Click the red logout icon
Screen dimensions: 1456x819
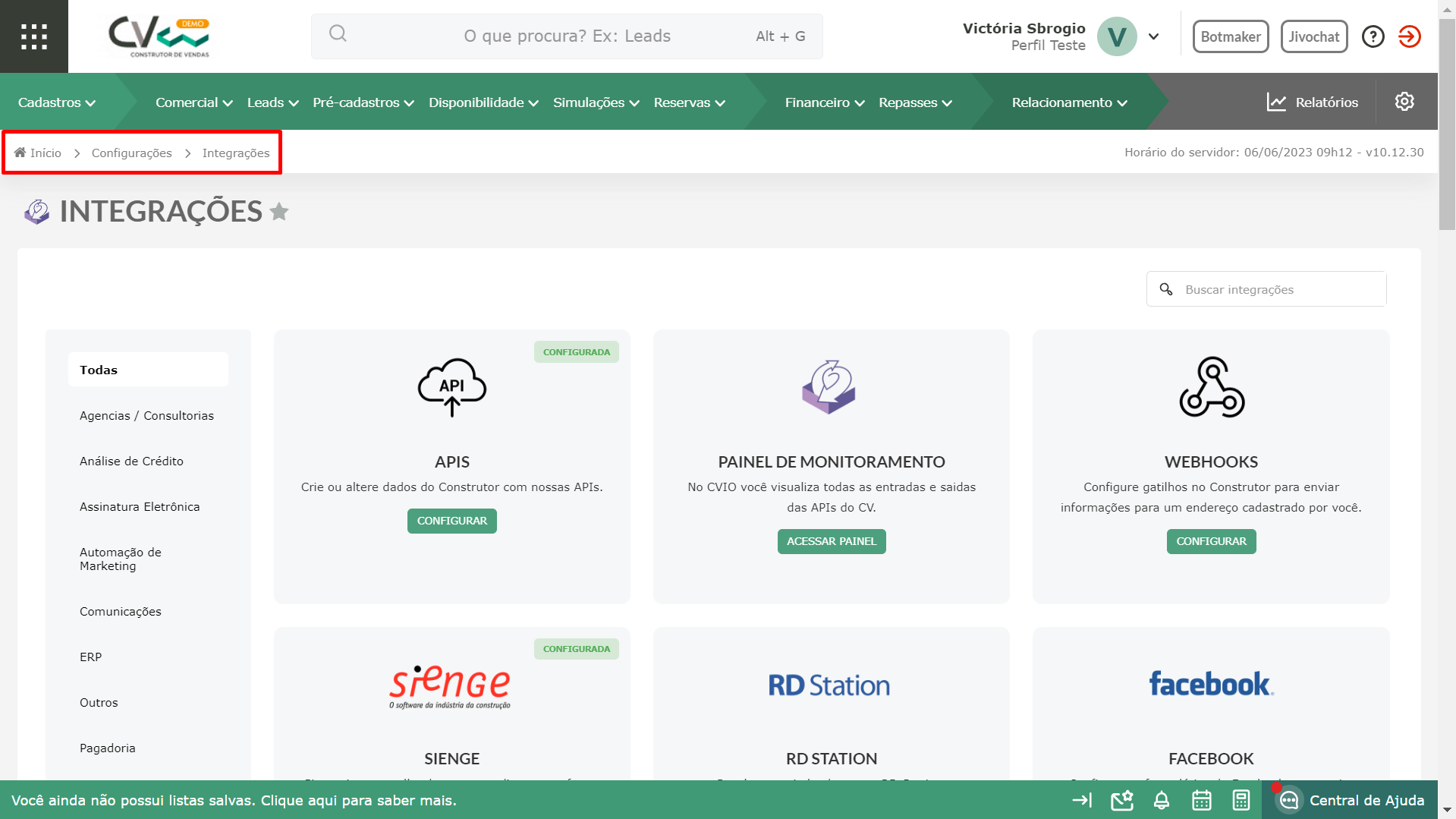point(1410,36)
